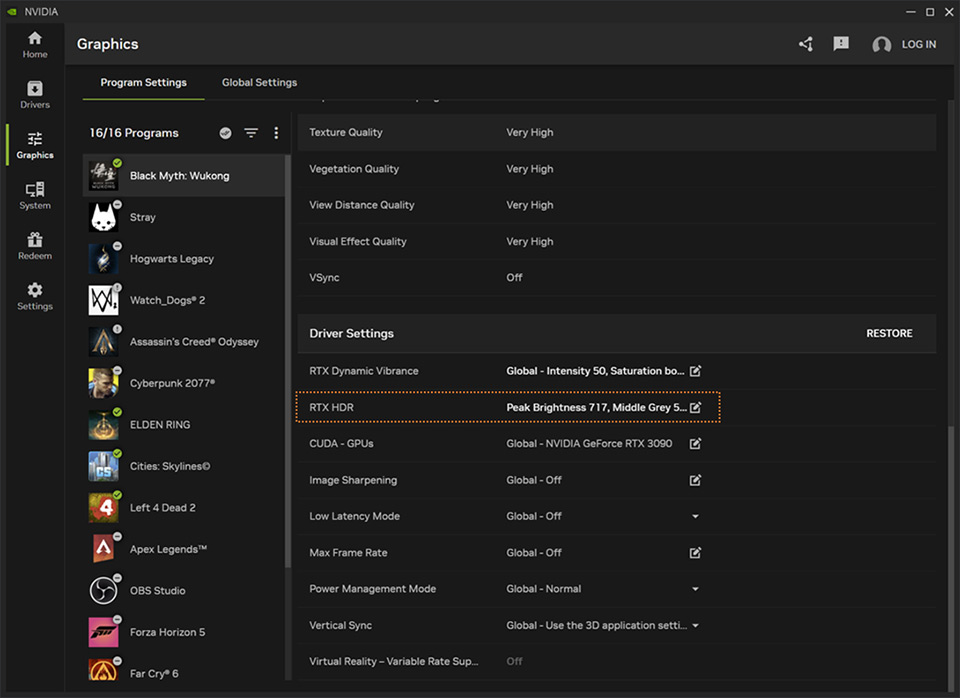The width and height of the screenshot is (960, 698).
Task: Select Cyberpunk 2077 in the program list
Action: click(172, 383)
